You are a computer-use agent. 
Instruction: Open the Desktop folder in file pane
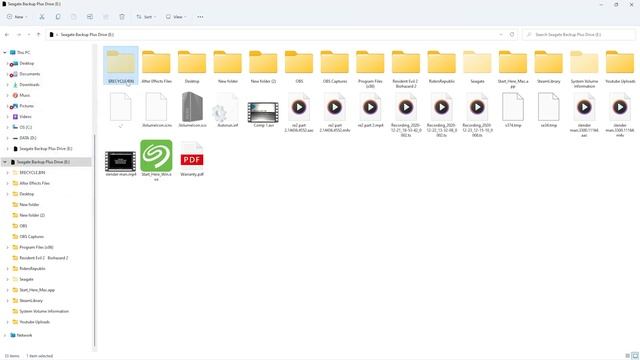192,66
